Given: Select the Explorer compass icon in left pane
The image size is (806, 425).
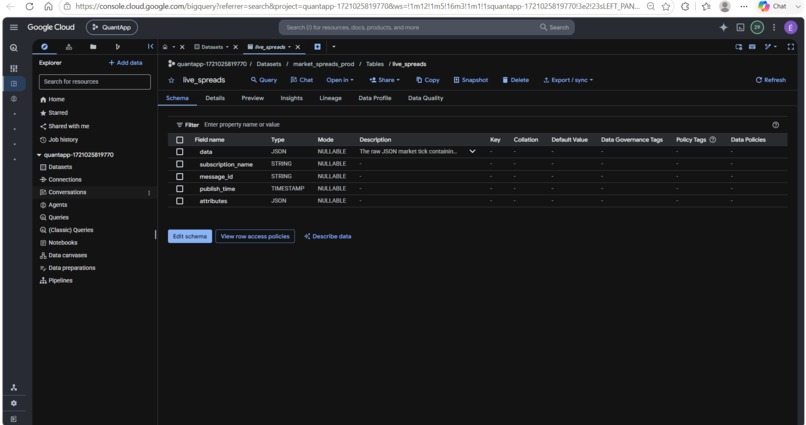Looking at the screenshot, I should coord(45,47).
